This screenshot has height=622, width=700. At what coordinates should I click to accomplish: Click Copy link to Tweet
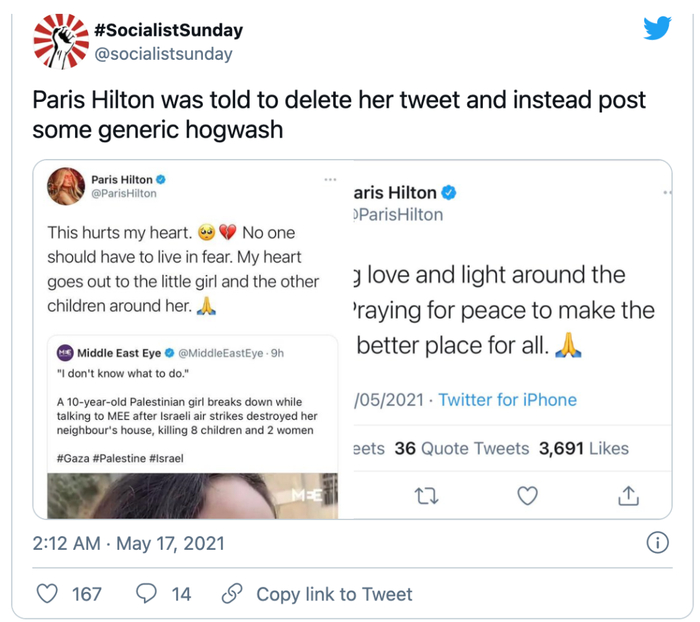pyautogui.click(x=334, y=594)
